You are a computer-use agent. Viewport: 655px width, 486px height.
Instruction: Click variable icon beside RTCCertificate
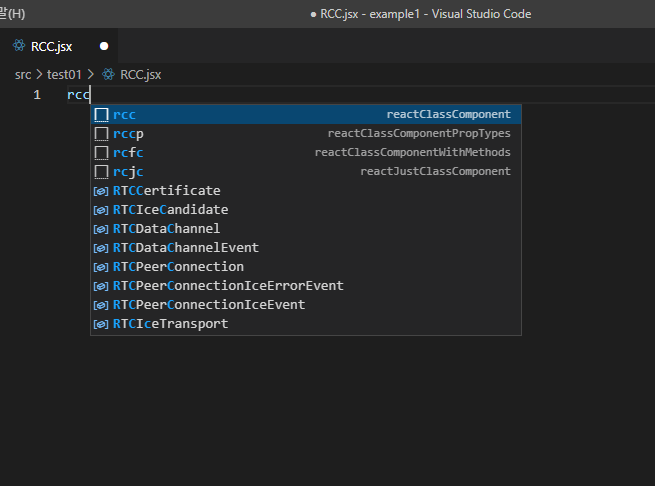(x=101, y=191)
